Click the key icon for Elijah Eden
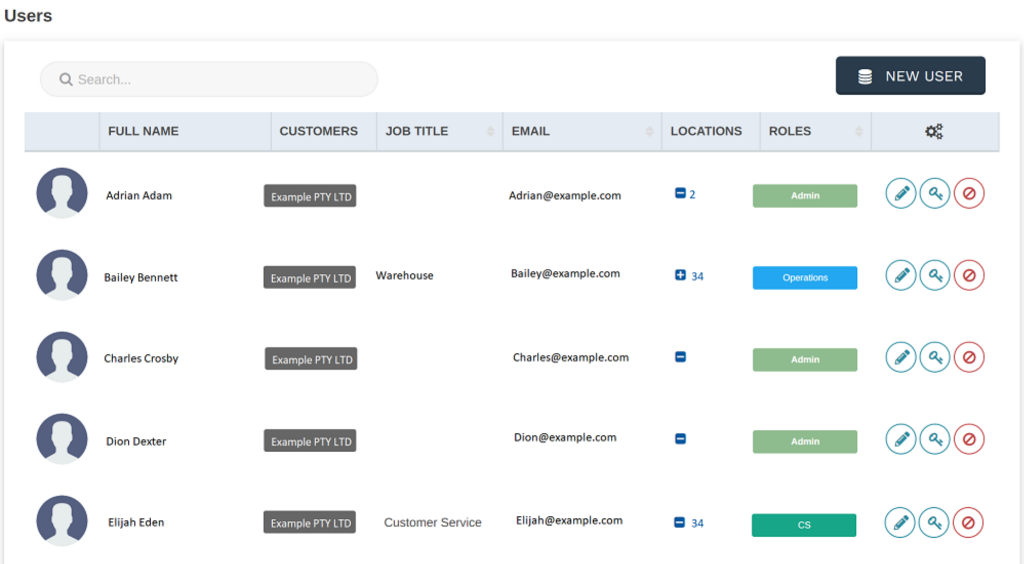Screen dimensions: 1024x564 (x=935, y=522)
